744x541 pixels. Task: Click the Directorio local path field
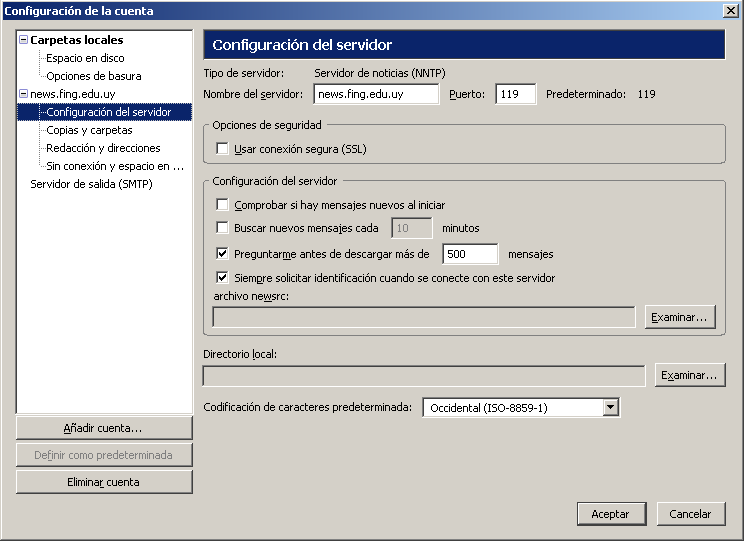click(424, 376)
